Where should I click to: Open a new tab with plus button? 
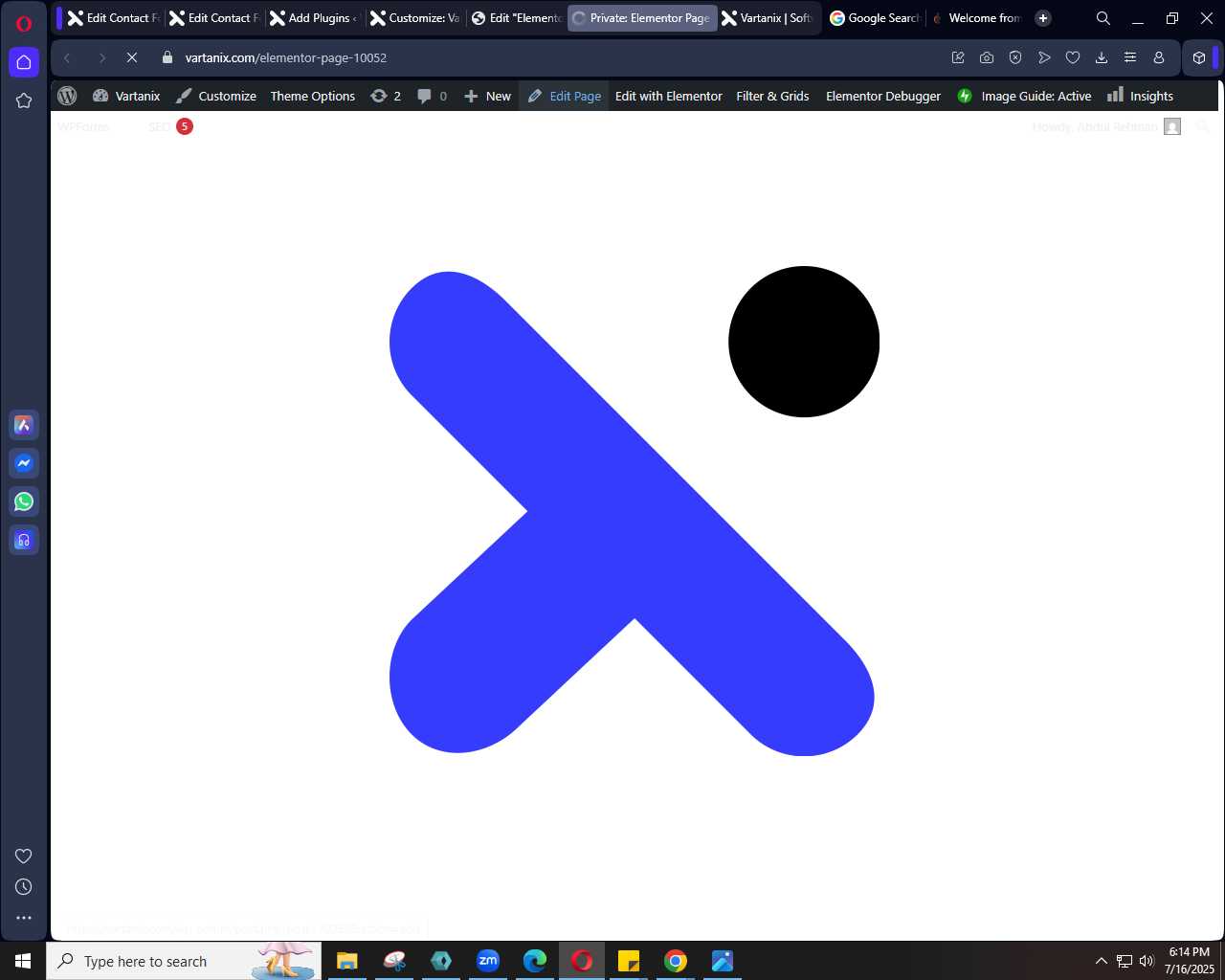tap(1043, 18)
